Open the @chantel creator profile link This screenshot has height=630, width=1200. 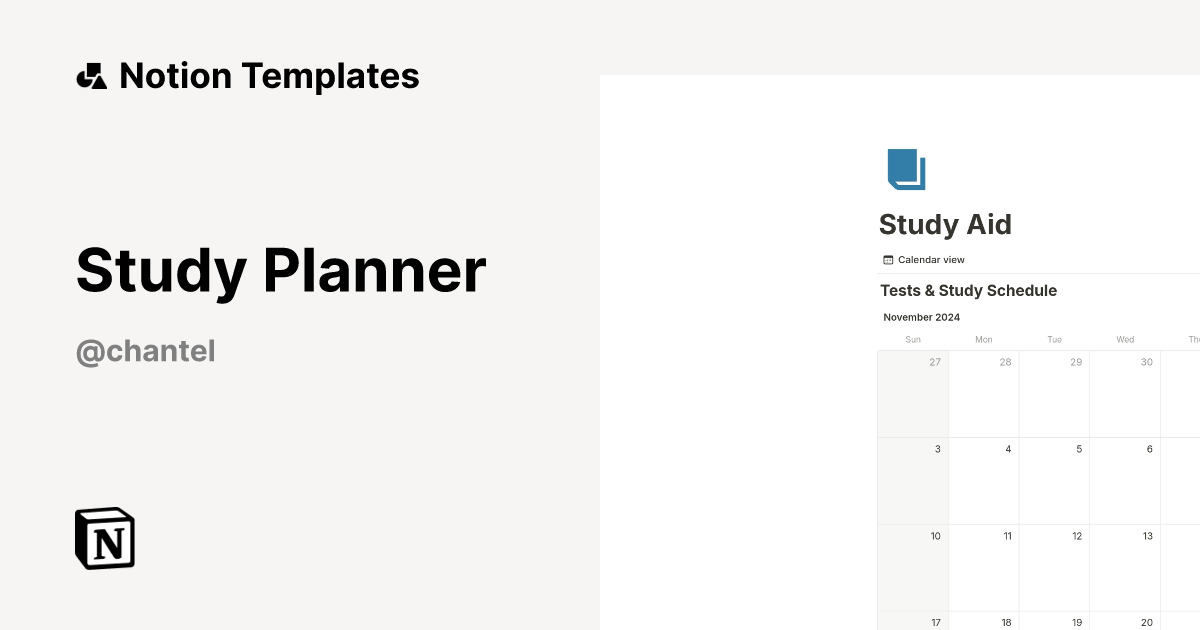pos(145,351)
